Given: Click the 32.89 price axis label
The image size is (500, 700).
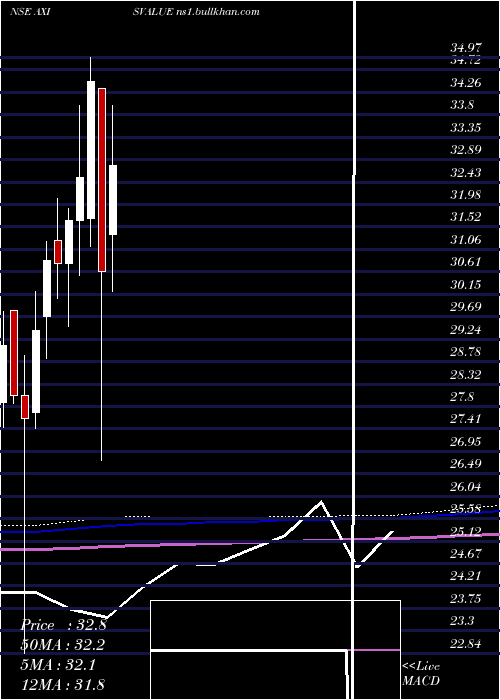Looking at the screenshot, I should click(466, 150).
